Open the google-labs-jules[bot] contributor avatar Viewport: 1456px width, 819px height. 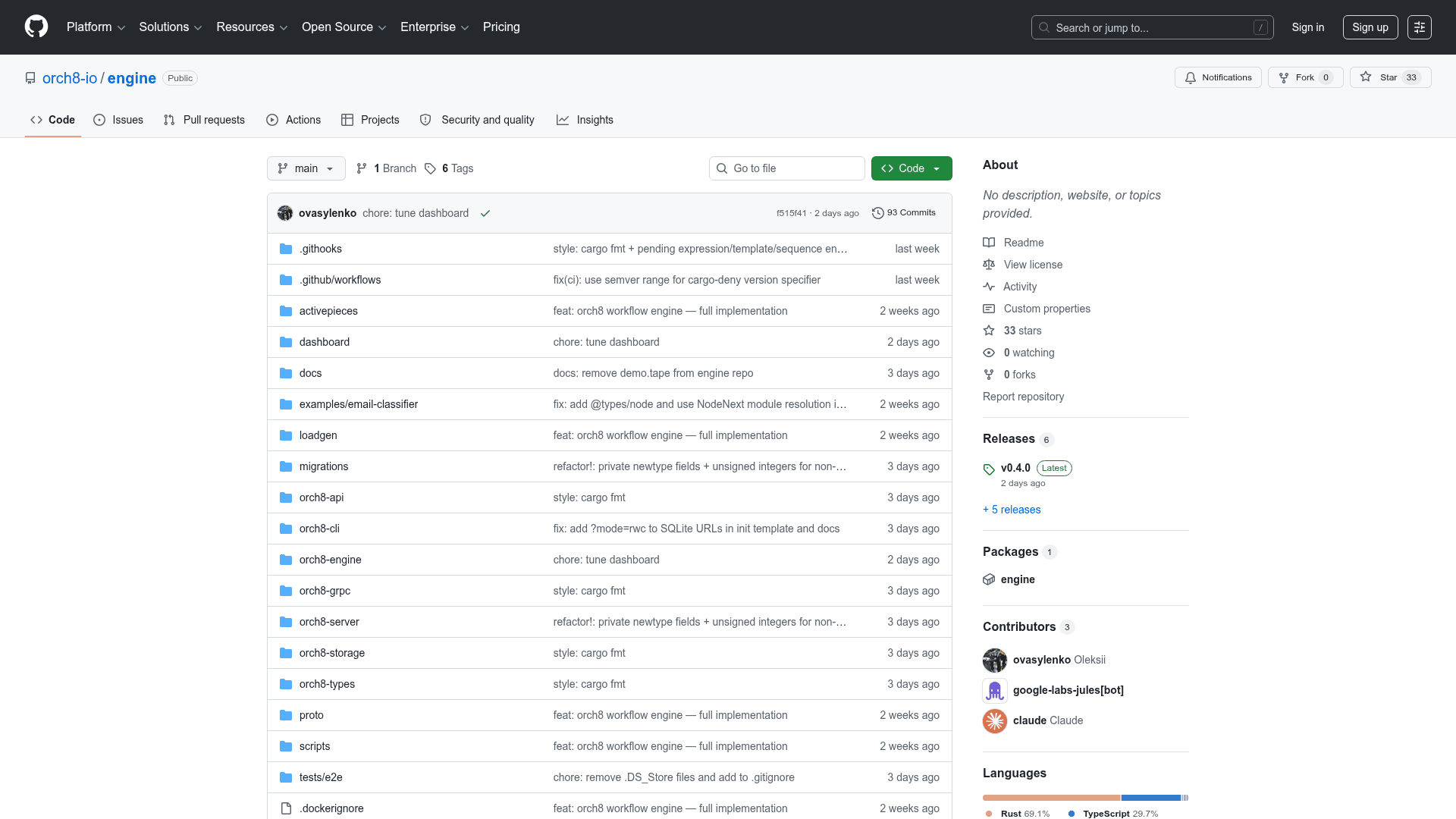coord(995,690)
